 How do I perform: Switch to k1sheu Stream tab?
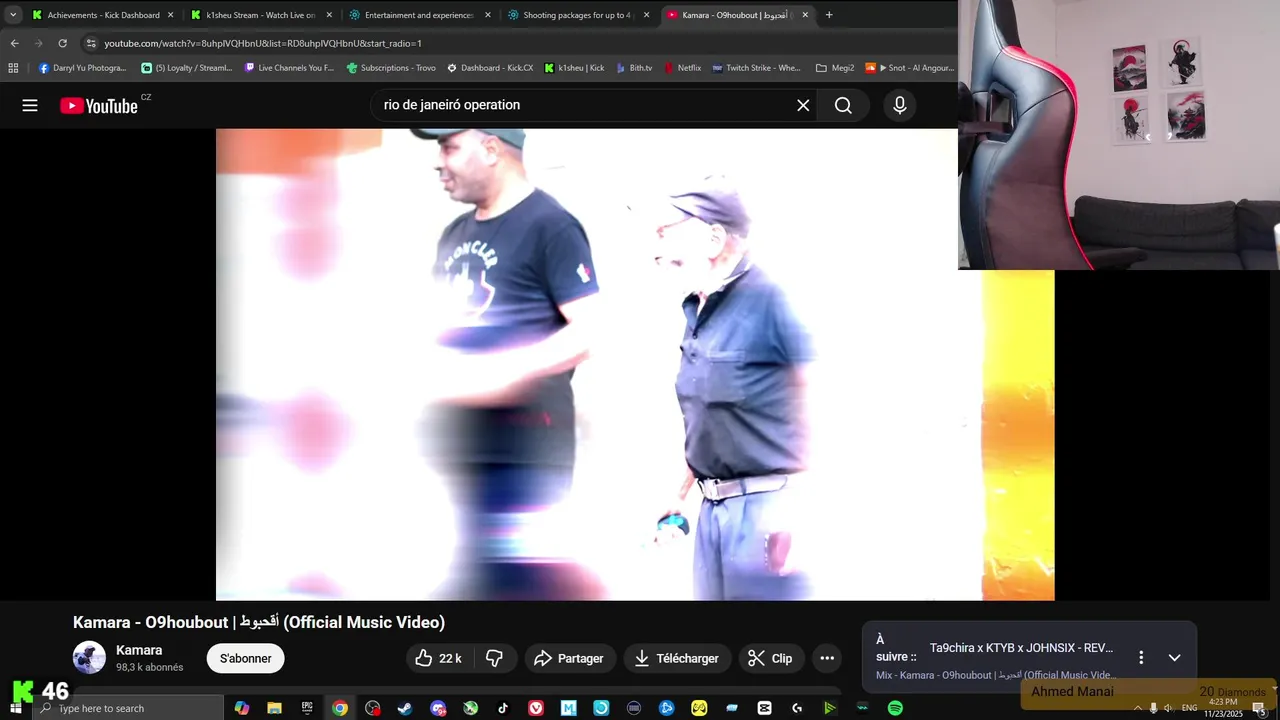point(261,15)
